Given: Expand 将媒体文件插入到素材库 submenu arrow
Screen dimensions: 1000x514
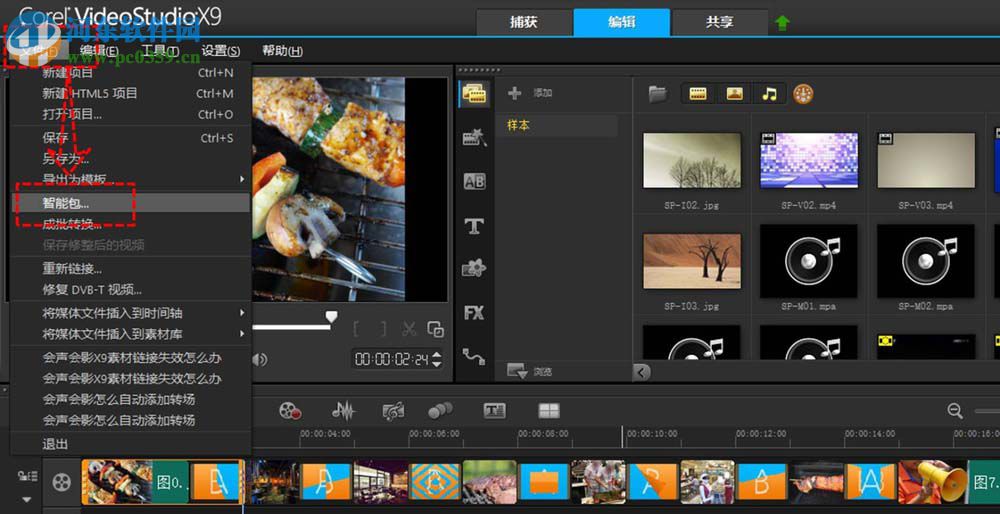Looking at the screenshot, I should pyautogui.click(x=242, y=334).
